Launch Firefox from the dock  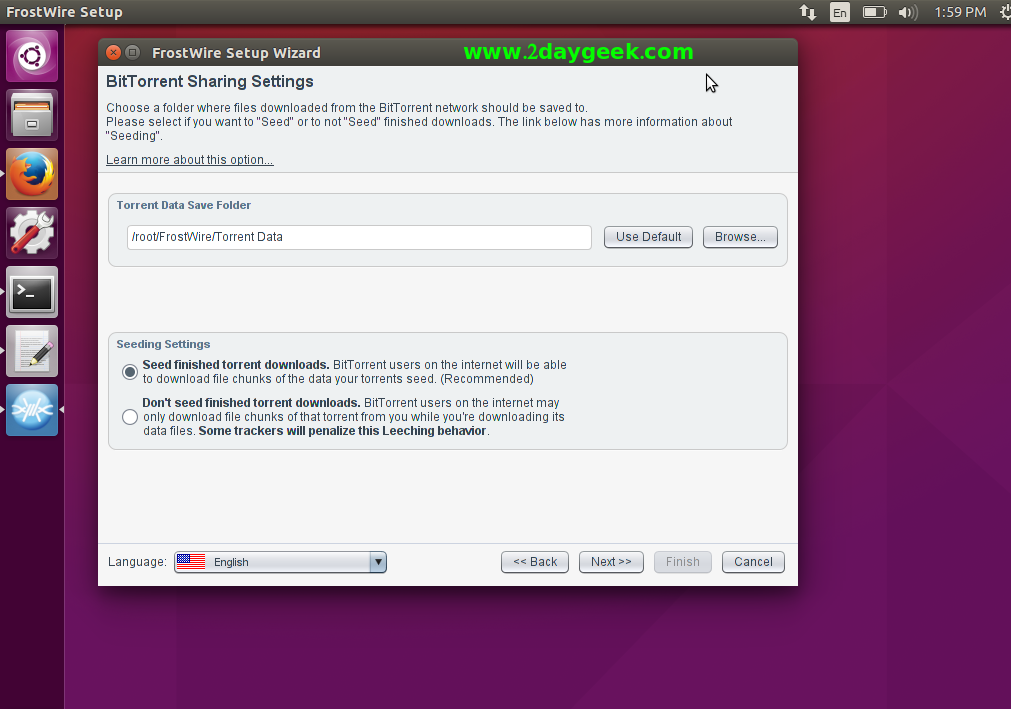(32, 174)
